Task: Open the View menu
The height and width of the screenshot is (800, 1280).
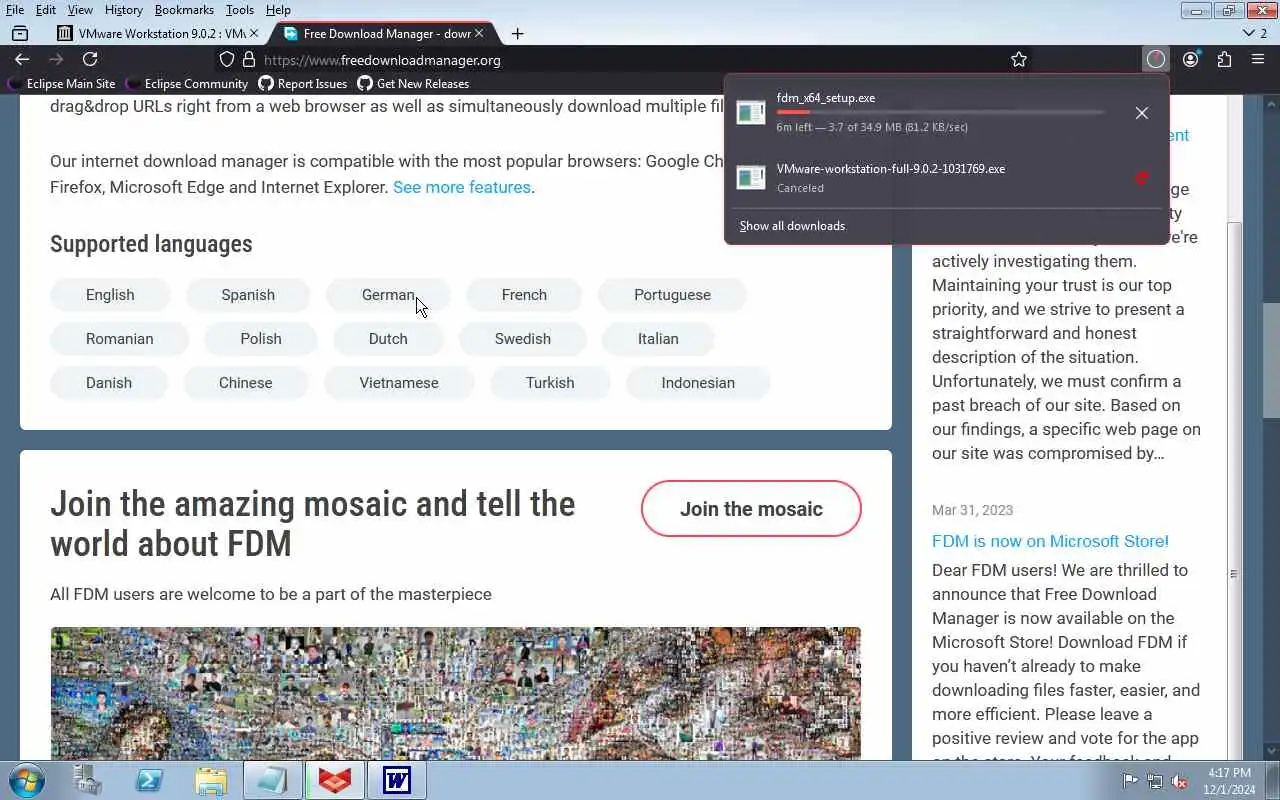Action: (x=80, y=10)
